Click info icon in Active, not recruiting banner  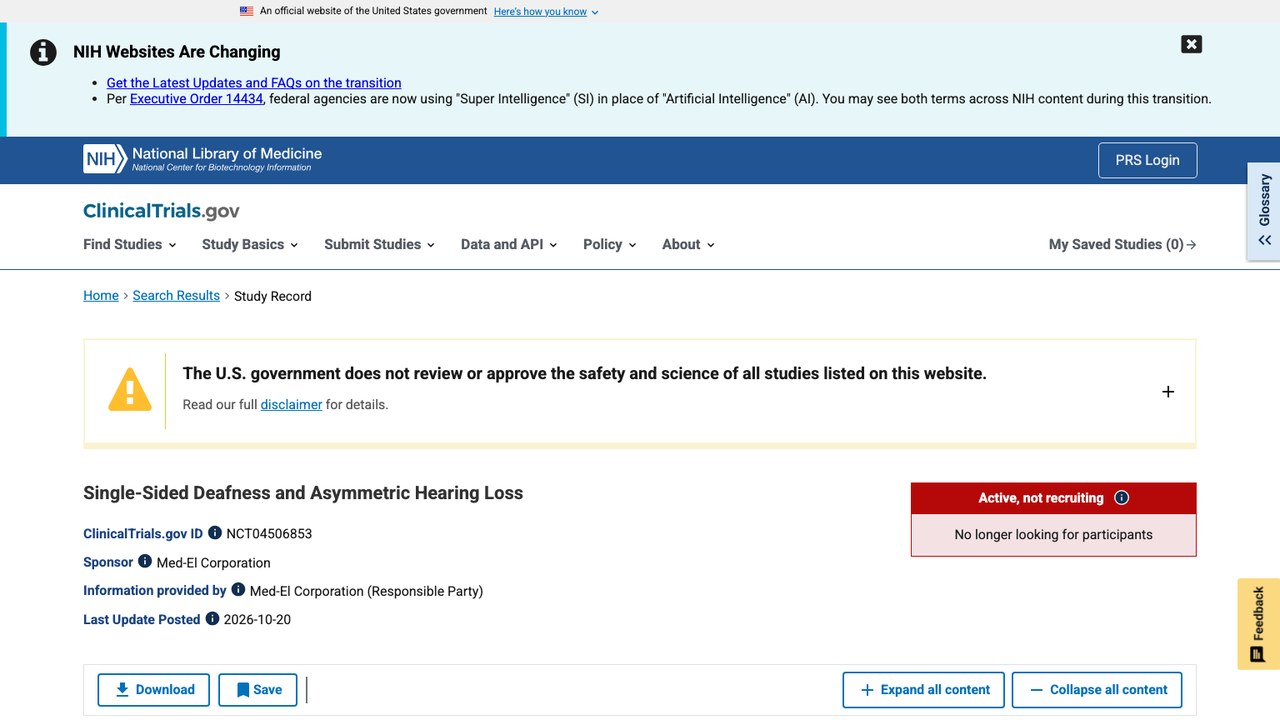tap(1122, 498)
